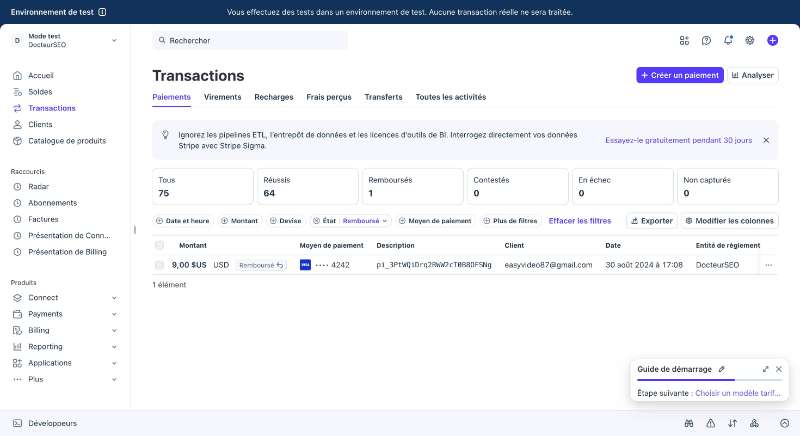Open the notifications bell icon
The height and width of the screenshot is (436, 800).
(728, 40)
